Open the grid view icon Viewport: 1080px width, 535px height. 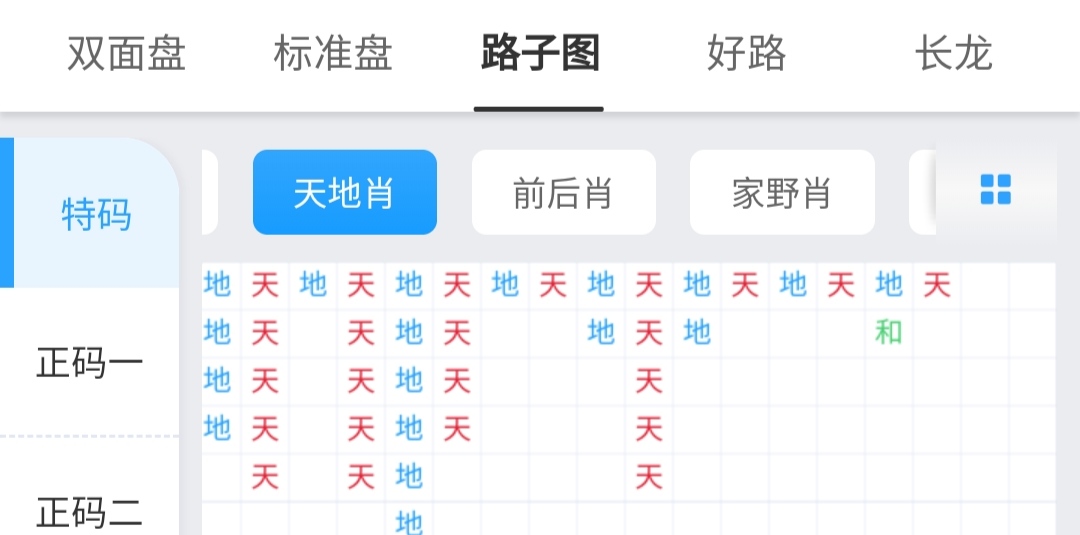tap(995, 190)
